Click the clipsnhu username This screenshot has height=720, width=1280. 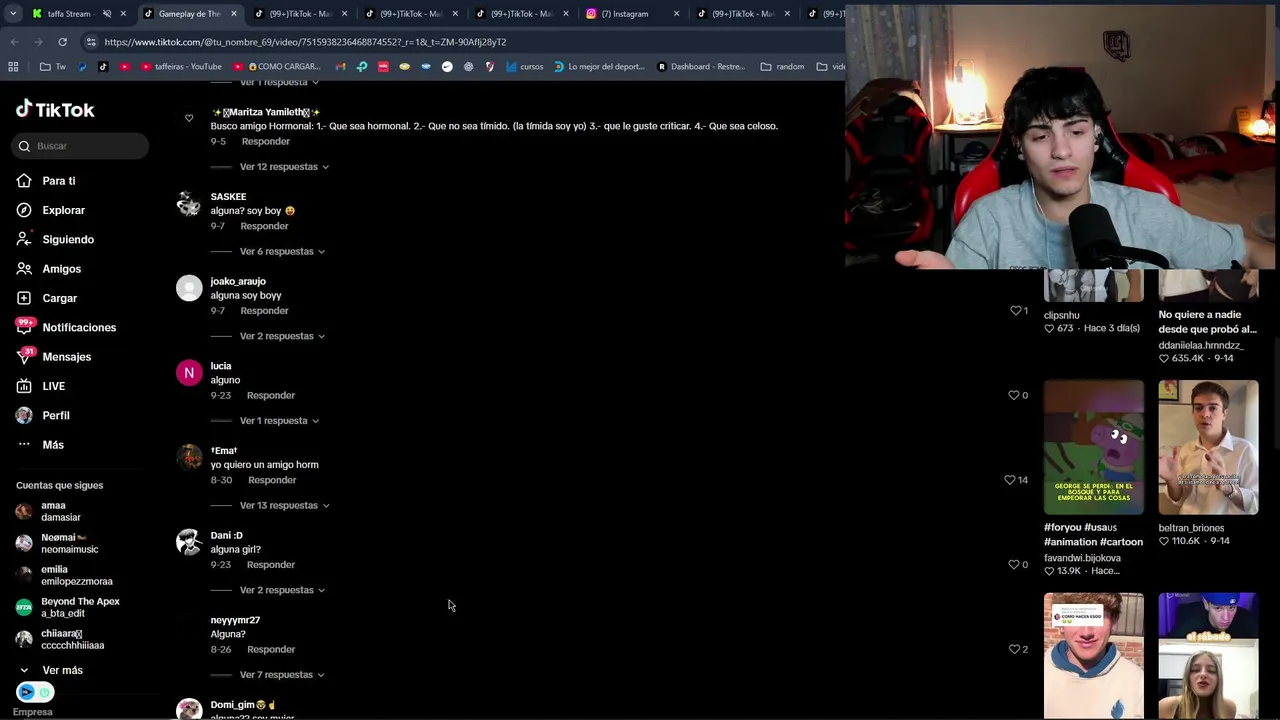coord(1061,315)
